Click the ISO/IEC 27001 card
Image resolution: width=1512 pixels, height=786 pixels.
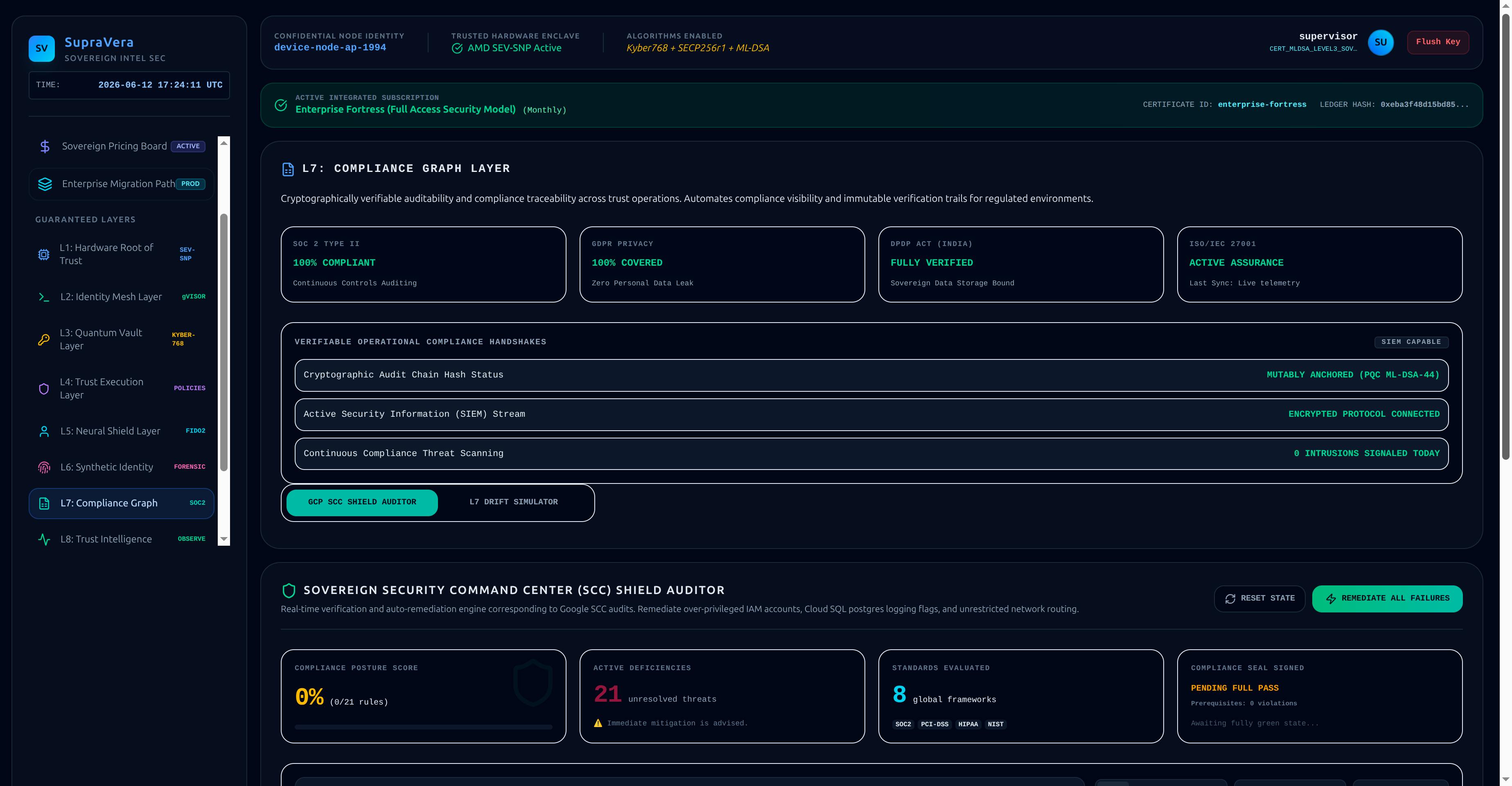[1320, 265]
